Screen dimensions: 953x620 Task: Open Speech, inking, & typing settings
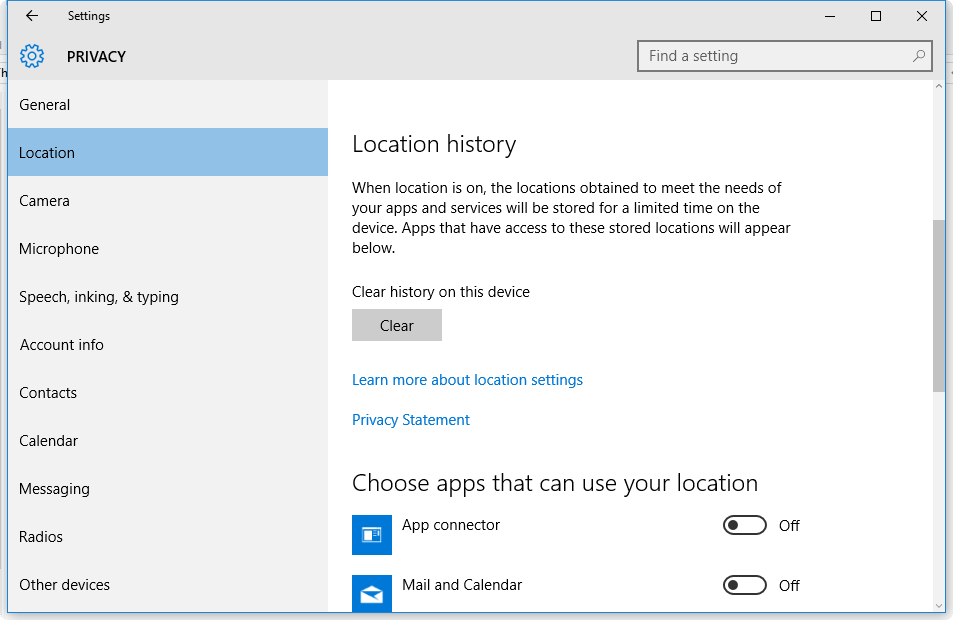[x=99, y=297]
